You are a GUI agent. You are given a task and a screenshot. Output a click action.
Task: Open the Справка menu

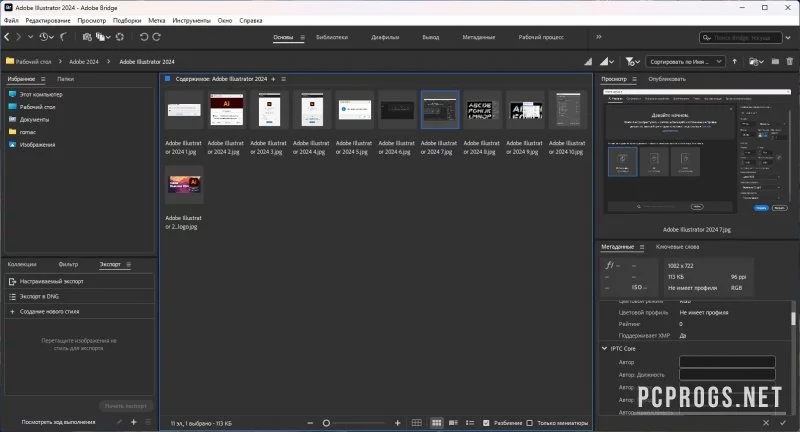pyautogui.click(x=251, y=20)
